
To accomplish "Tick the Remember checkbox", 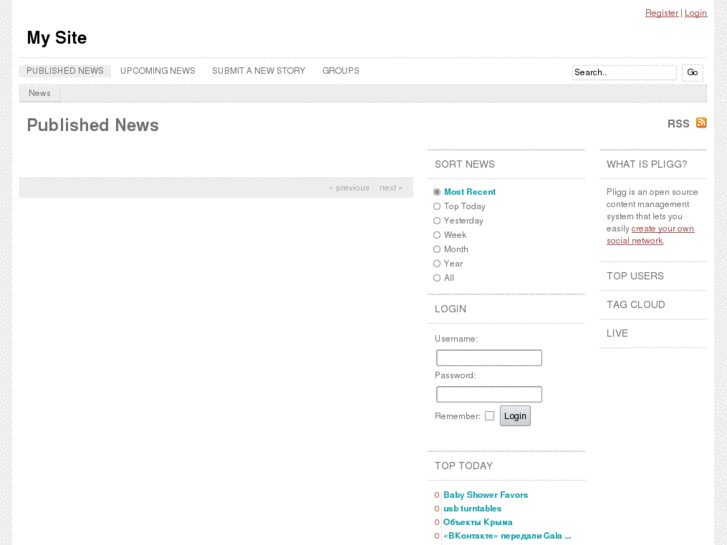I will 490,416.
